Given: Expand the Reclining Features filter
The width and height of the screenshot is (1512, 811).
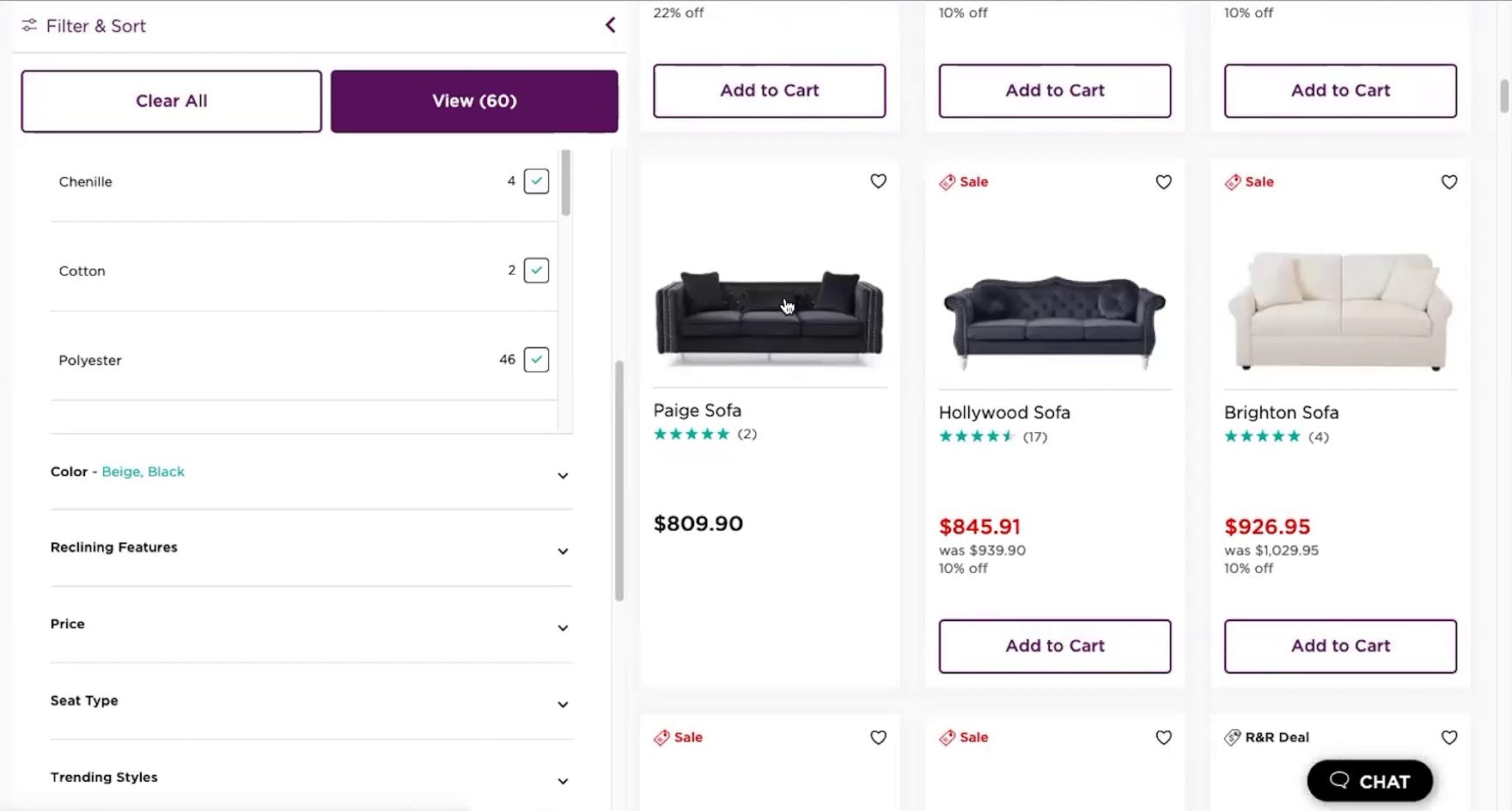Looking at the screenshot, I should (563, 551).
